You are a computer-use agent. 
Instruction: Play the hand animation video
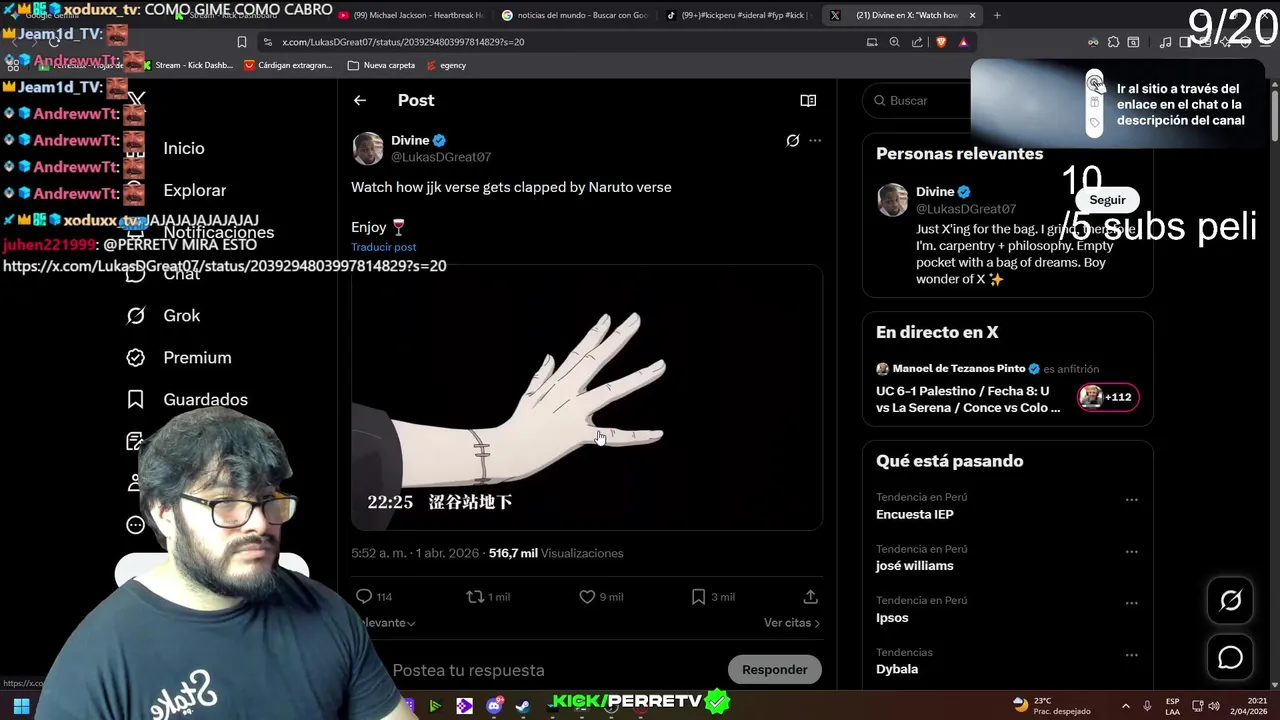pos(587,397)
